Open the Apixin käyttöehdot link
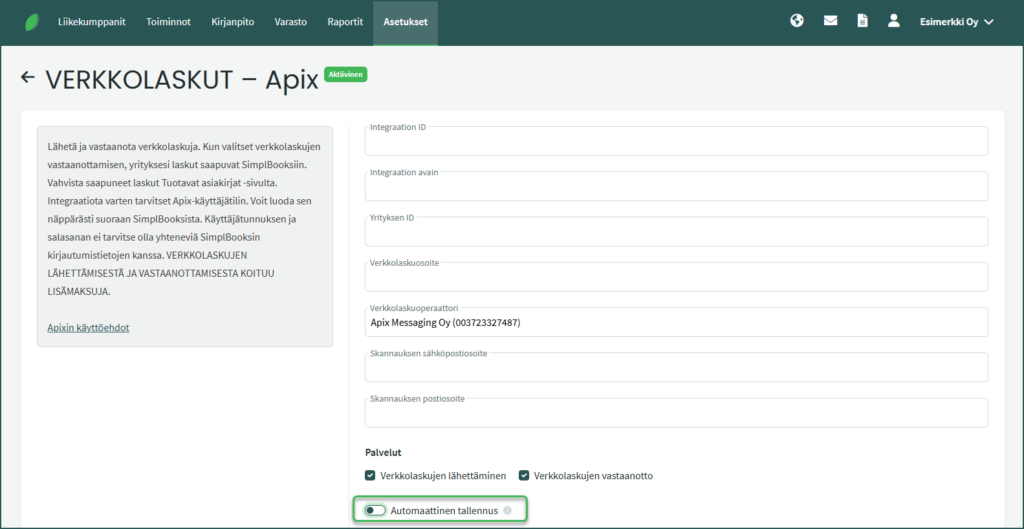The width and height of the screenshot is (1024, 529). (88, 328)
